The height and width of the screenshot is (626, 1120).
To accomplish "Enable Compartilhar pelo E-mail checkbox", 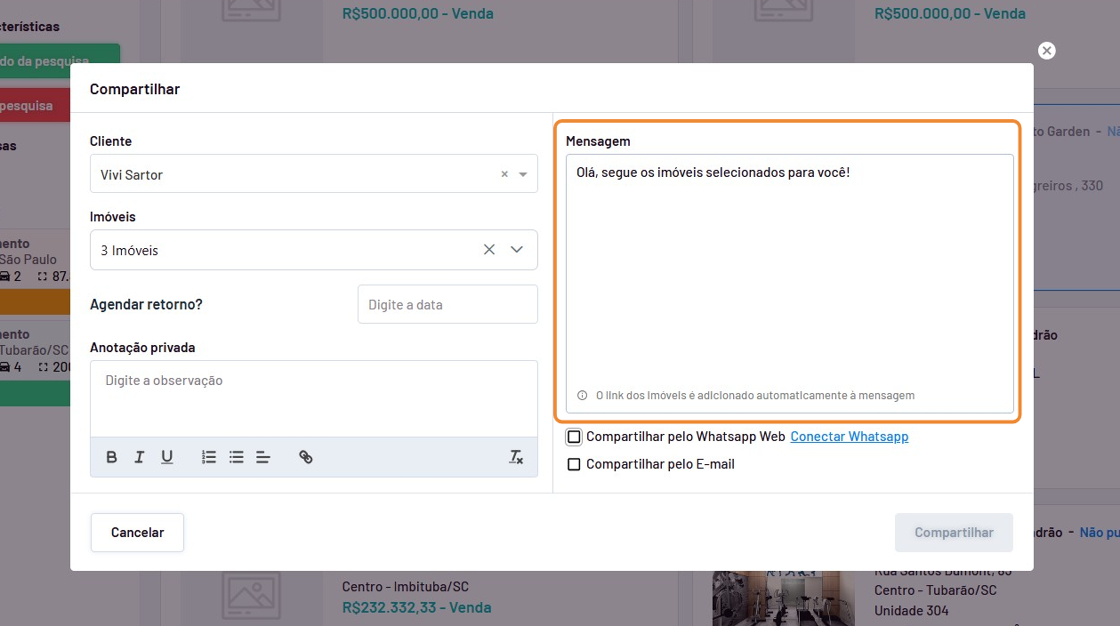I will coord(574,465).
